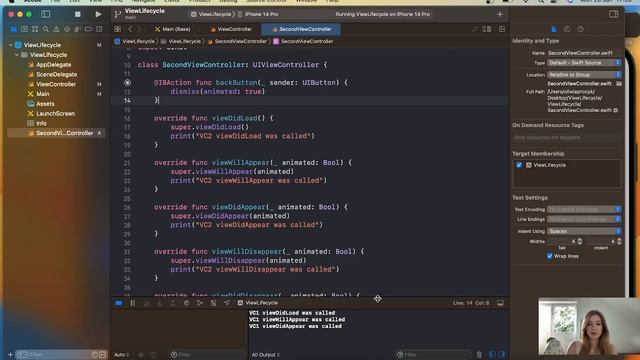Click the Run play button in toolbar
The image size is (640, 360).
(x=98, y=14)
